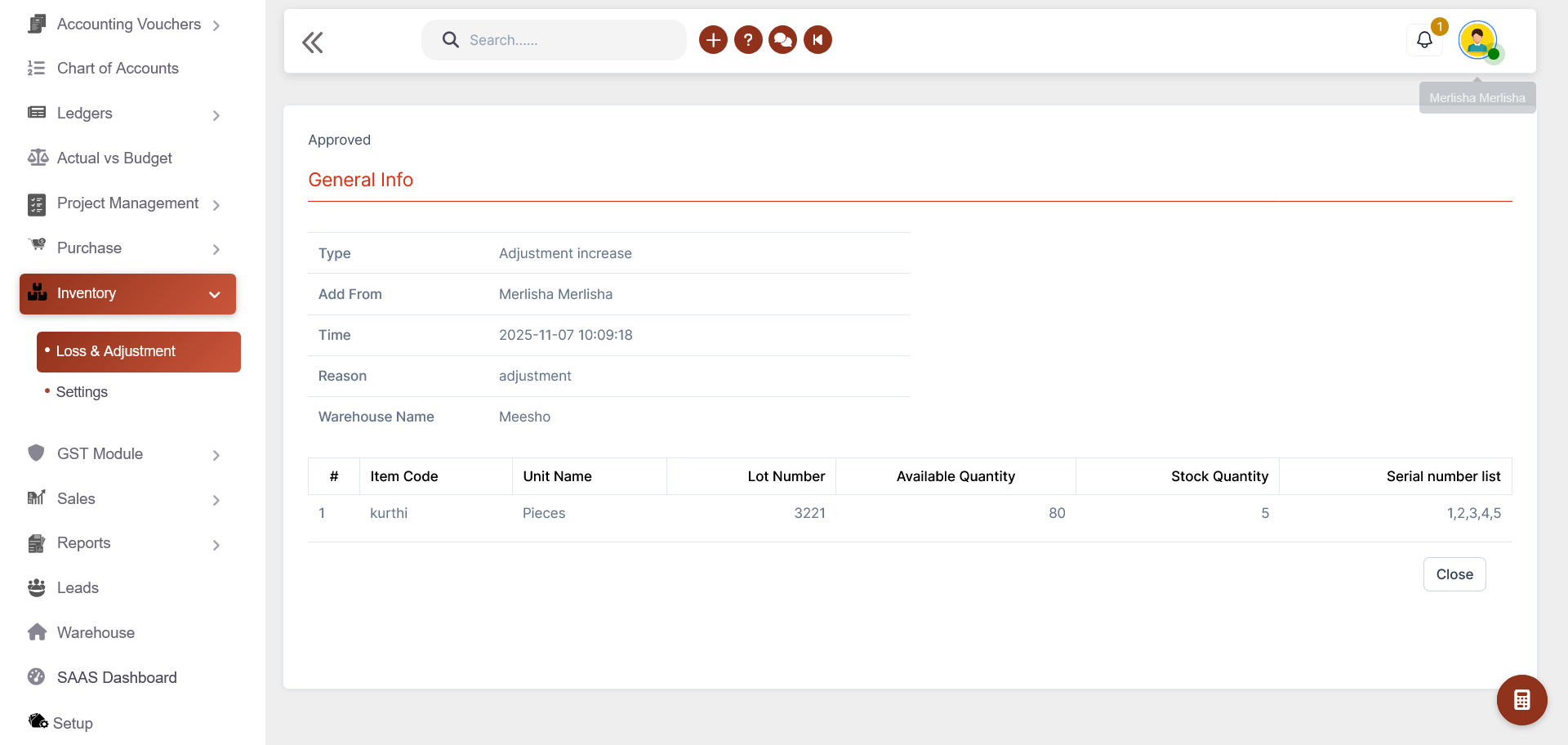Click the Search input field
Image resolution: width=1568 pixels, height=745 pixels.
(563, 40)
